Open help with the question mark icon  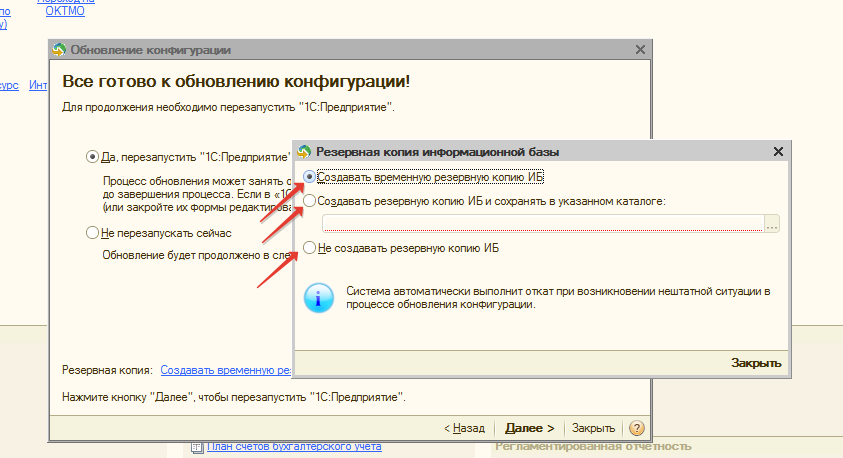[x=636, y=427]
